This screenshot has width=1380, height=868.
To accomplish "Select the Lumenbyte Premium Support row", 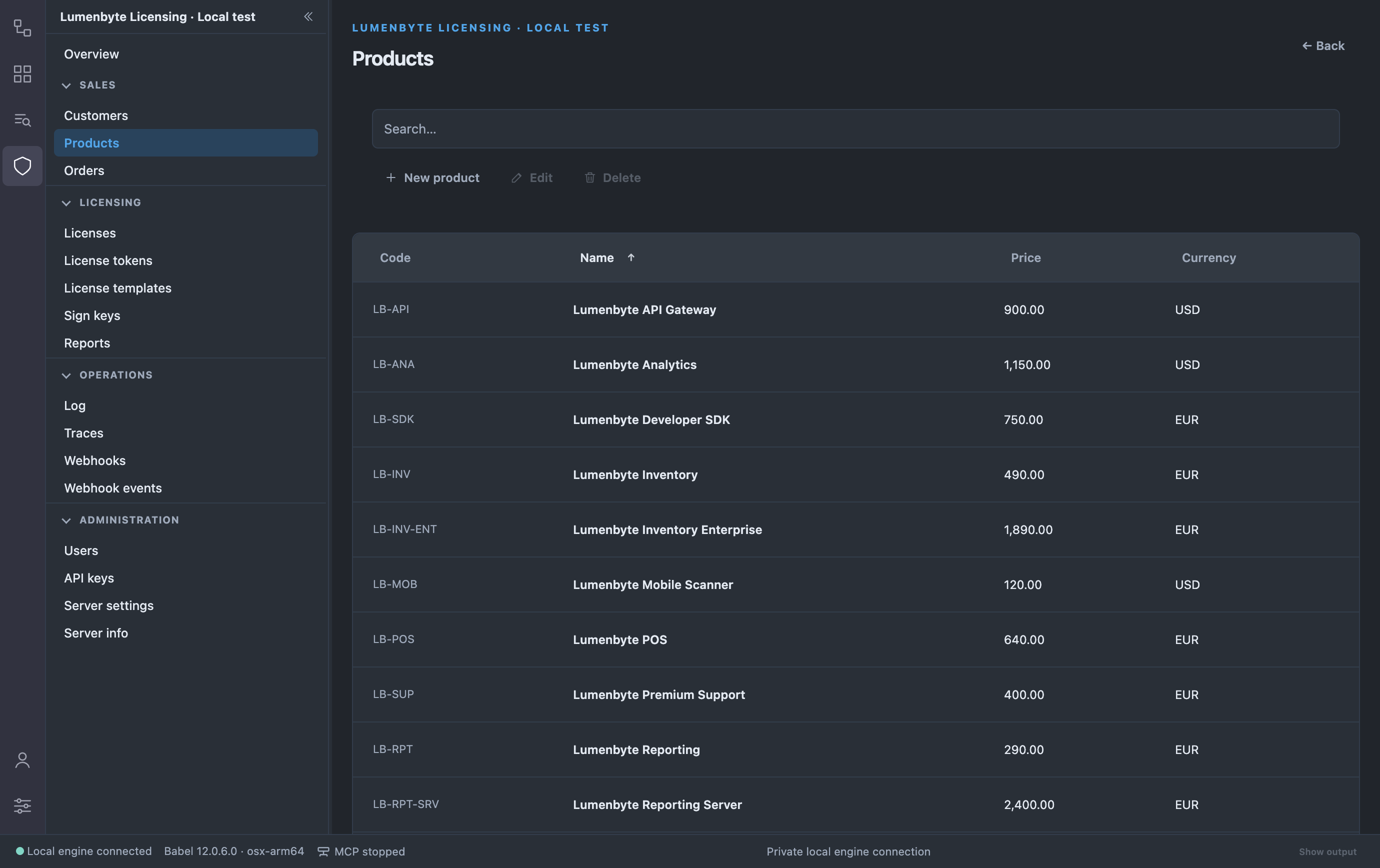I will point(855,694).
